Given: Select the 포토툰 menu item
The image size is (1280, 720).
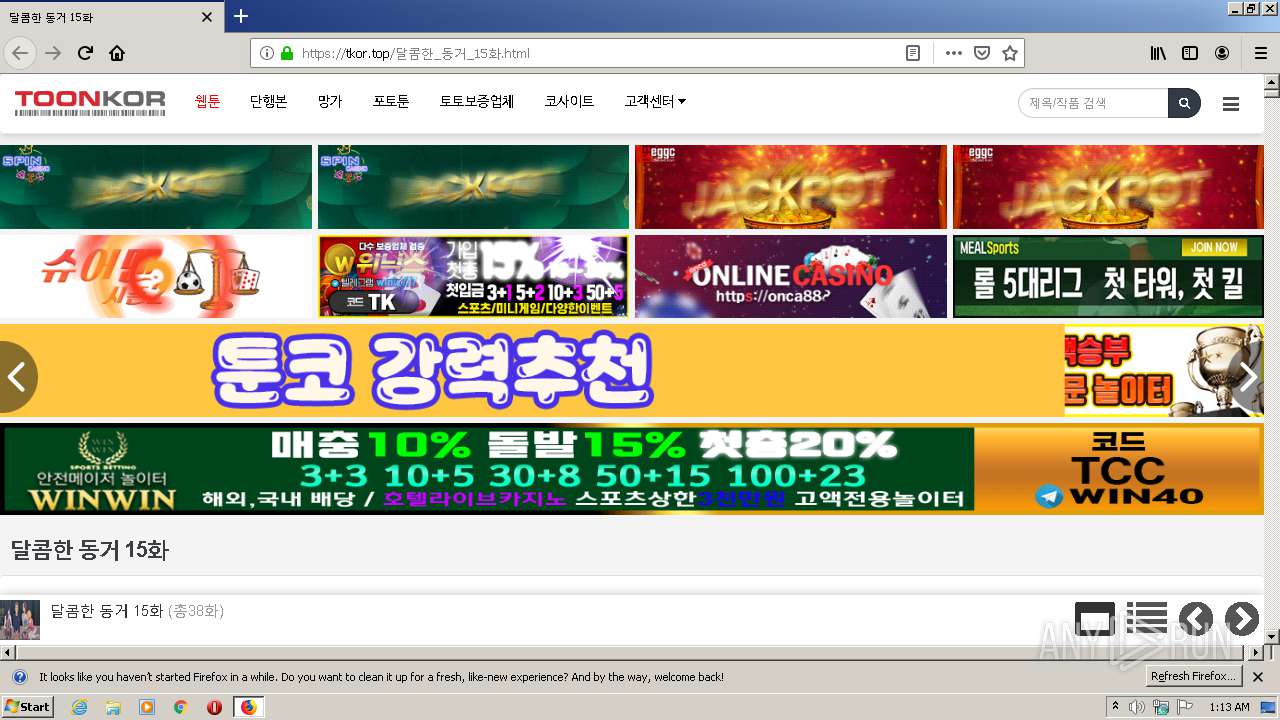Looking at the screenshot, I should coord(391,101).
